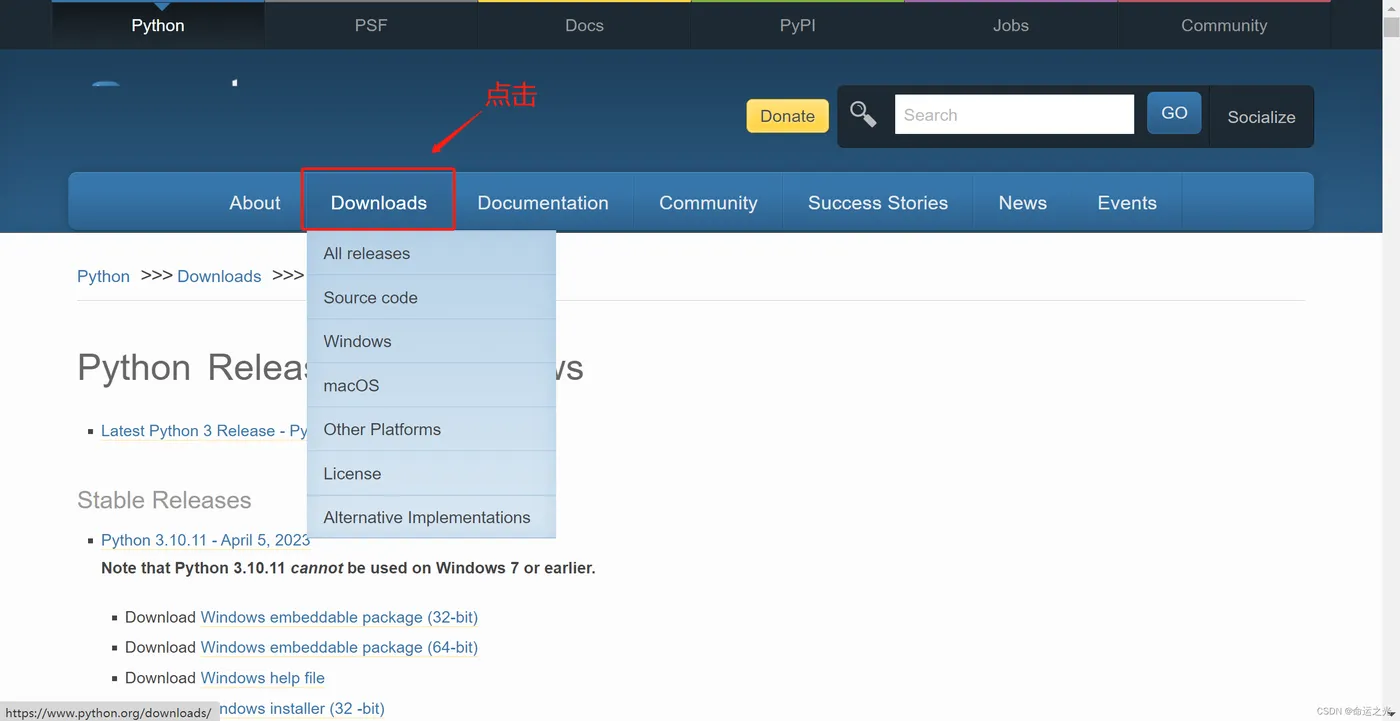Viewport: 1400px width, 721px height.
Task: Click the Python breadcrumb link
Action: coord(103,276)
